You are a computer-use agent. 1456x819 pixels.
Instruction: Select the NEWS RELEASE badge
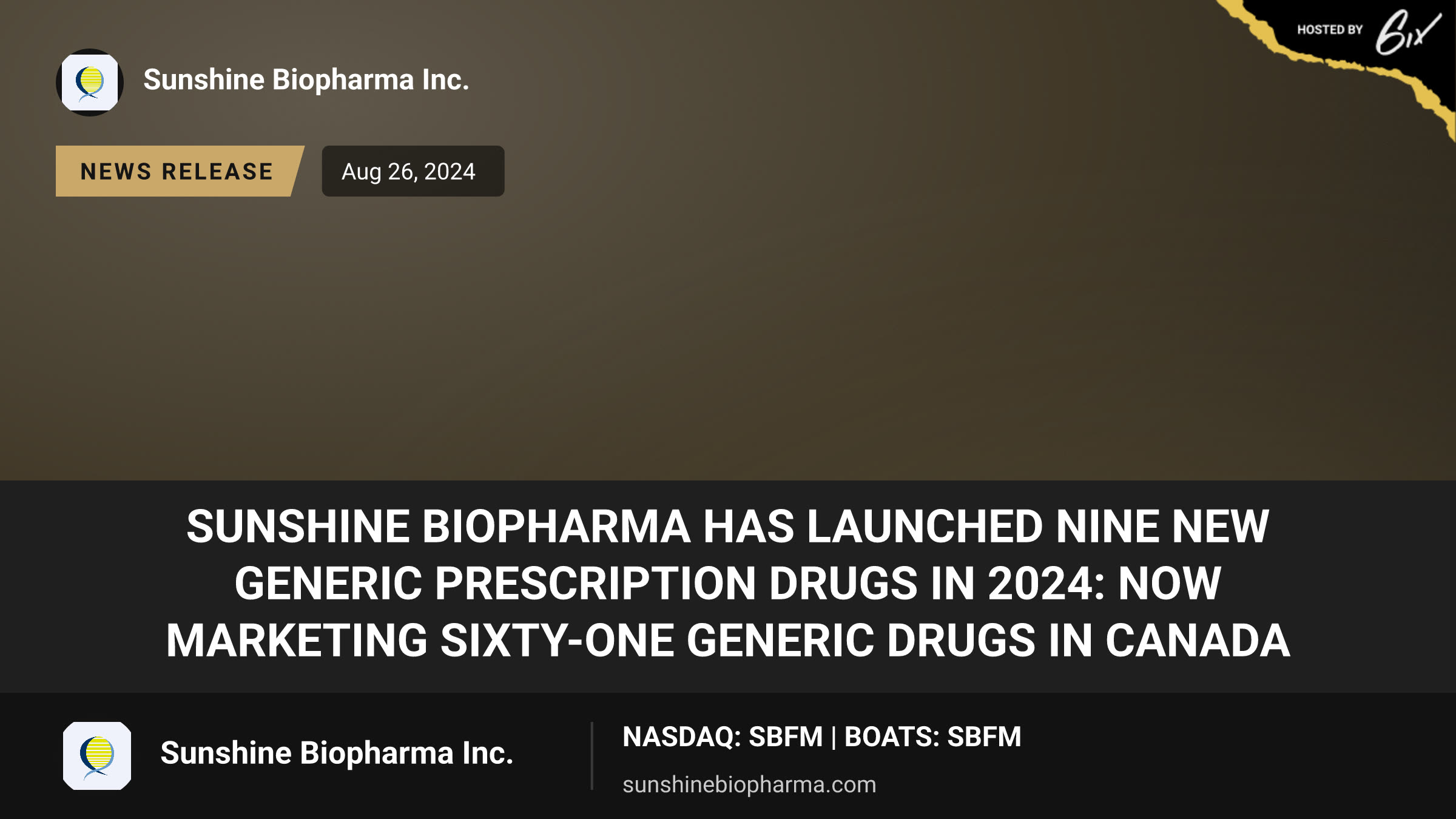click(x=180, y=171)
